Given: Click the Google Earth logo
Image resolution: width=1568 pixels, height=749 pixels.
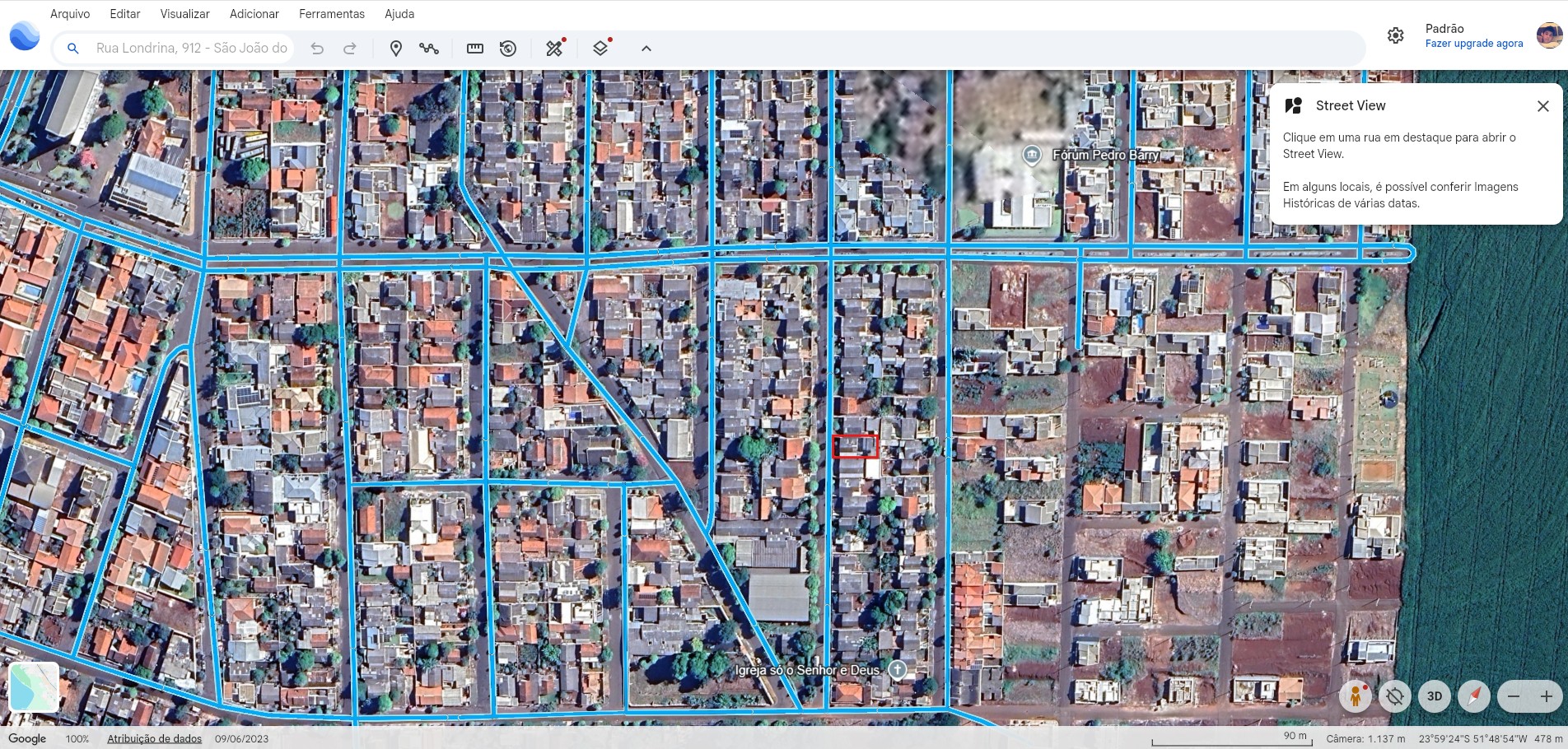Looking at the screenshot, I should coord(25,36).
